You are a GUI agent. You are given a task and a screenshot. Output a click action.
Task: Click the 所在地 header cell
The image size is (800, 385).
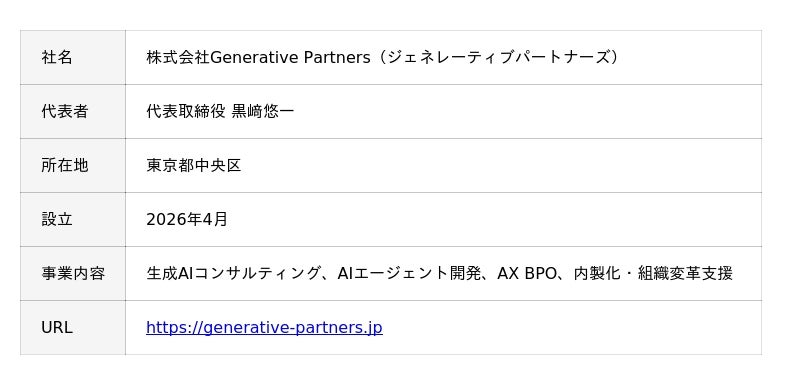tap(73, 166)
